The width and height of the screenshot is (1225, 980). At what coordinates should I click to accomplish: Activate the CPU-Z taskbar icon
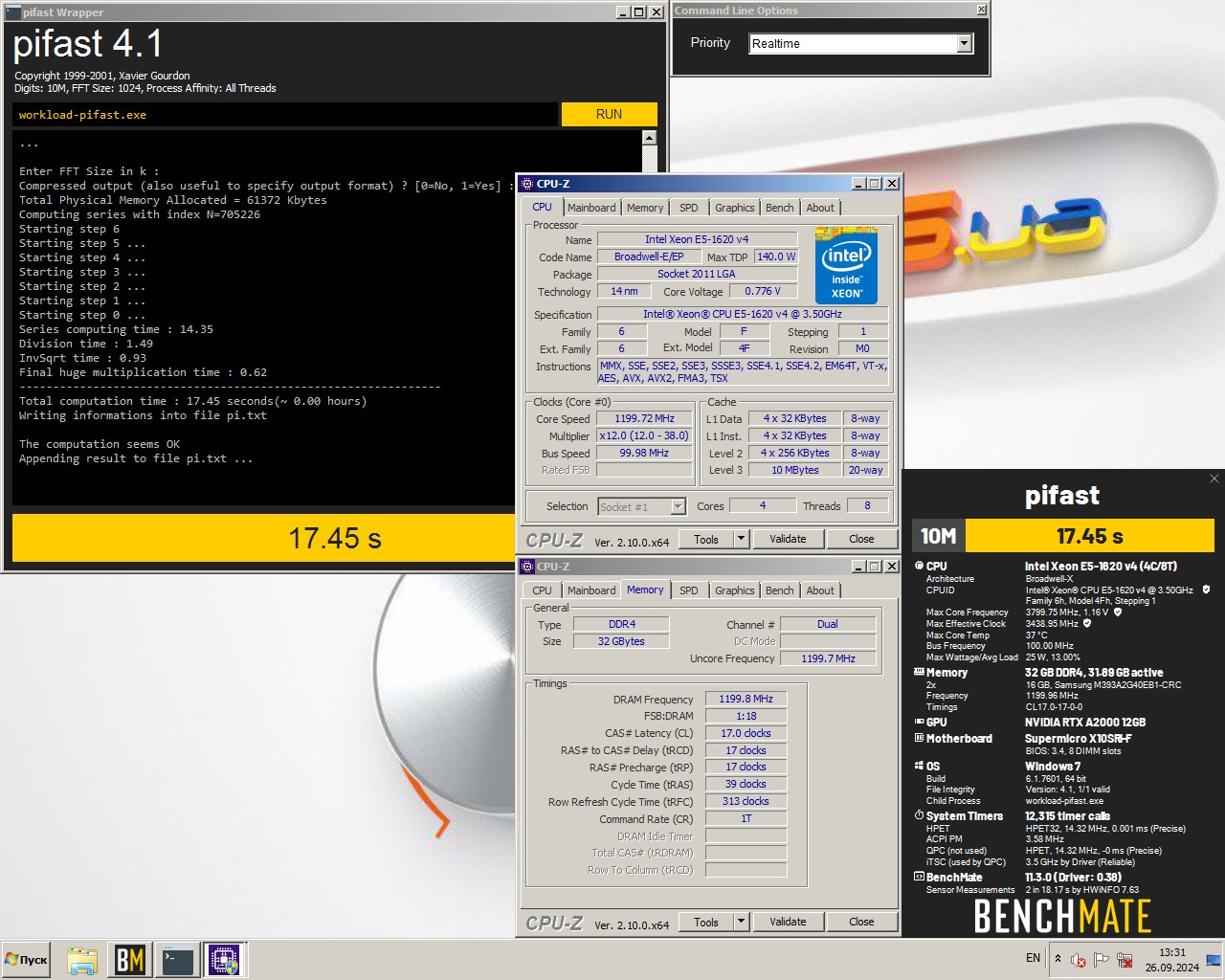click(224, 960)
